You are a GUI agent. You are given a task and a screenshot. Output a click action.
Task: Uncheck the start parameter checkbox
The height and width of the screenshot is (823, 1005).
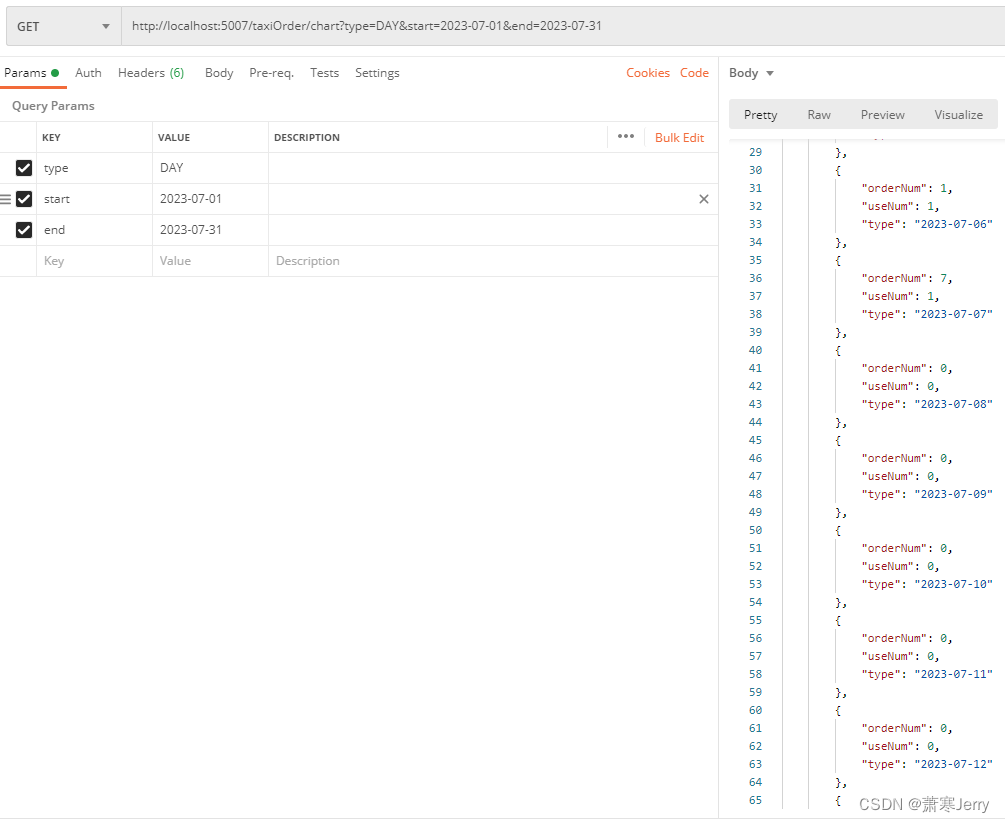[x=24, y=199]
